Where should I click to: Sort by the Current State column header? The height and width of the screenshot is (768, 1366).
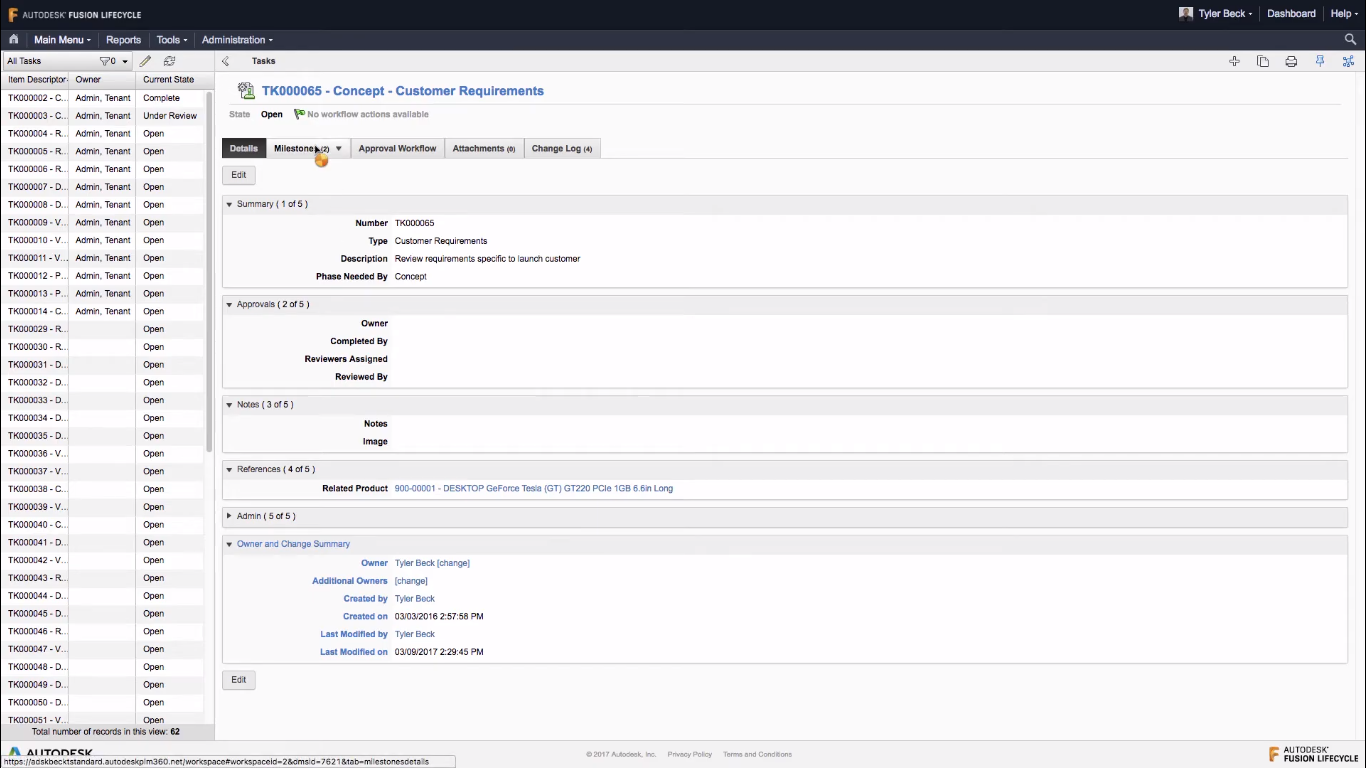point(169,80)
